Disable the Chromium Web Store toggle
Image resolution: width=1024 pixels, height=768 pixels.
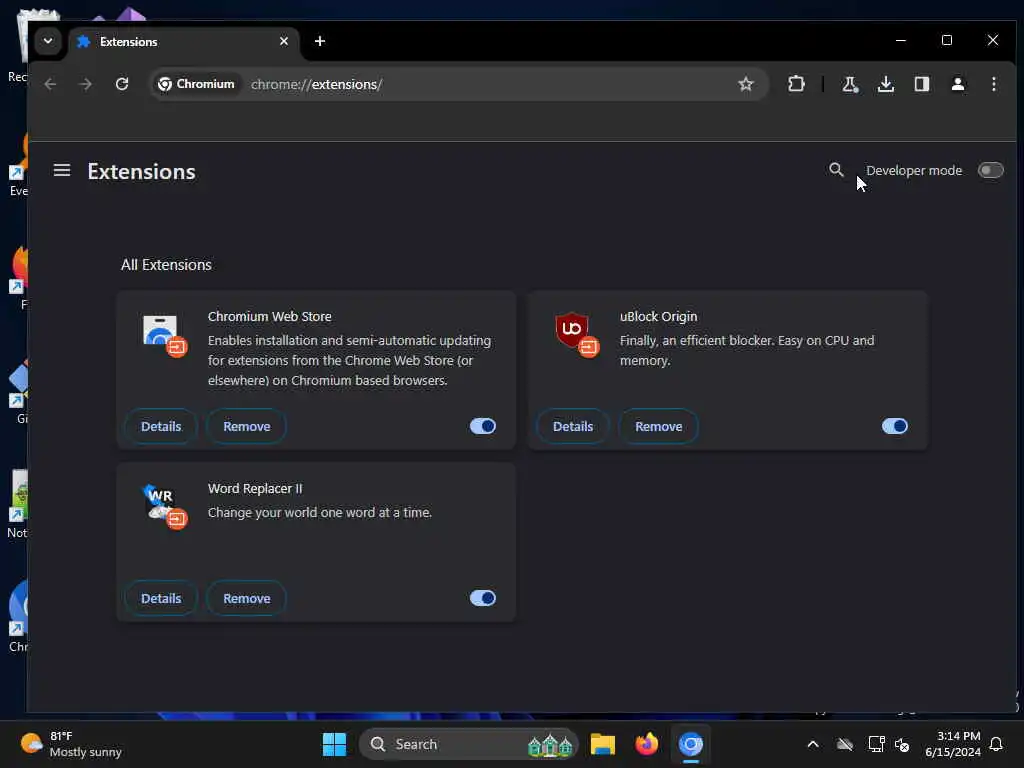click(x=483, y=426)
